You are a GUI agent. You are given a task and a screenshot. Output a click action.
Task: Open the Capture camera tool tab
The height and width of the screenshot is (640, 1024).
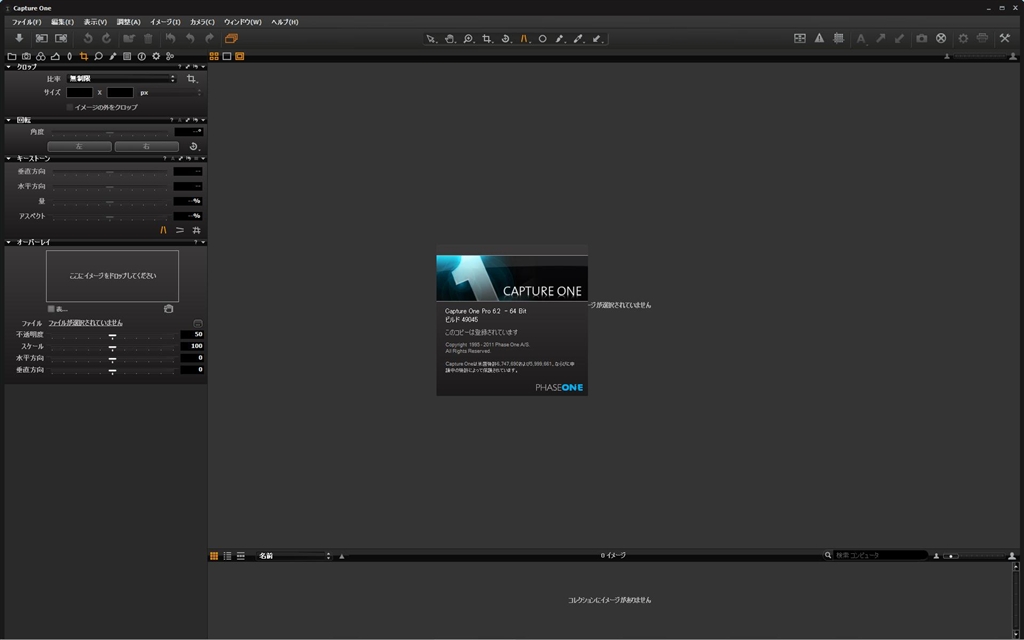(26, 57)
